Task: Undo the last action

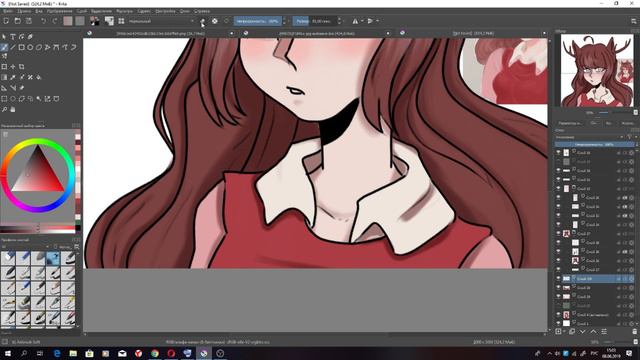Action: coord(43,21)
